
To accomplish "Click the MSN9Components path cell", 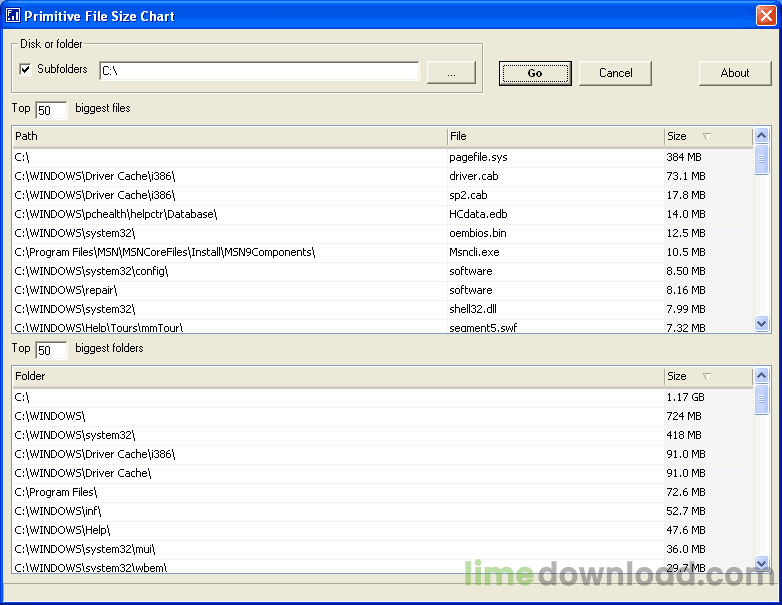I will 165,252.
